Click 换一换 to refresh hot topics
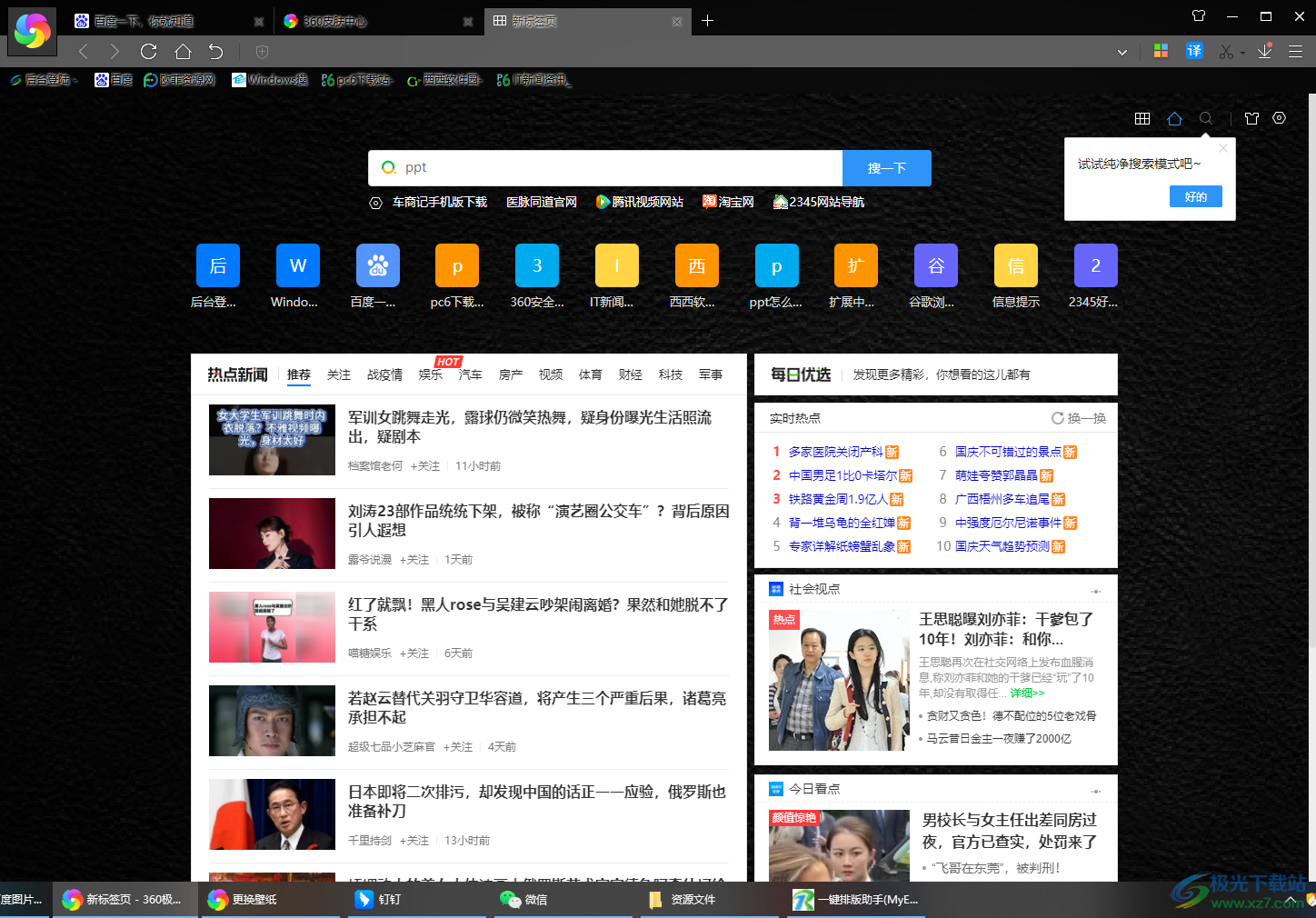The width and height of the screenshot is (1316, 918). point(1080,418)
